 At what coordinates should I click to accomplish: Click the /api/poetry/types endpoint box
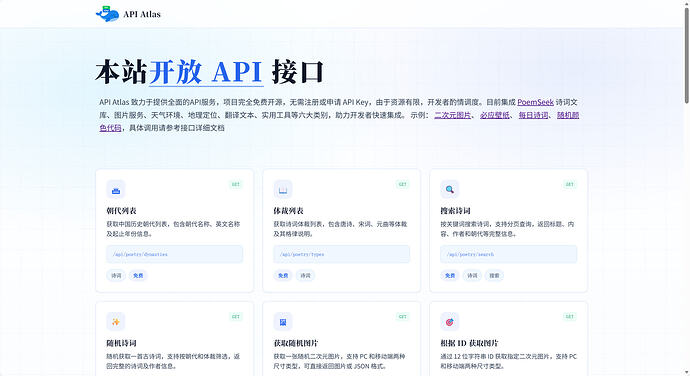(x=341, y=254)
